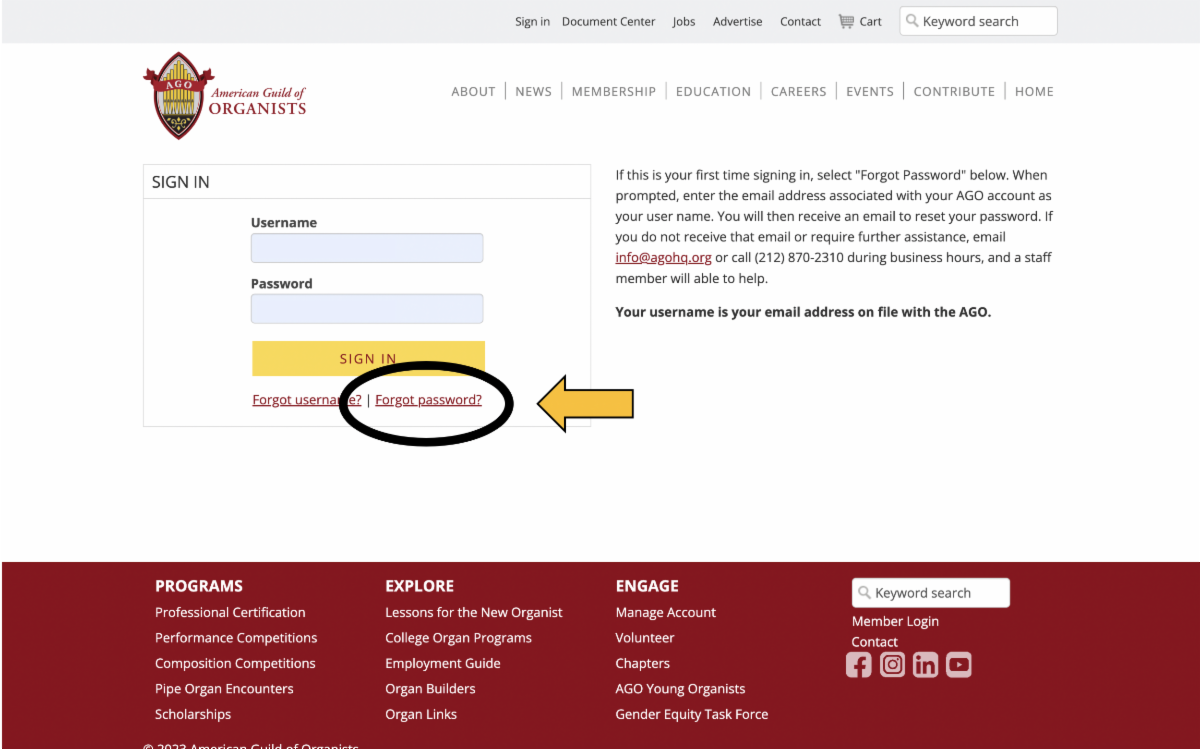Open the MEMBERSHIP menu
Image resolution: width=1200 pixels, height=749 pixels.
point(614,91)
